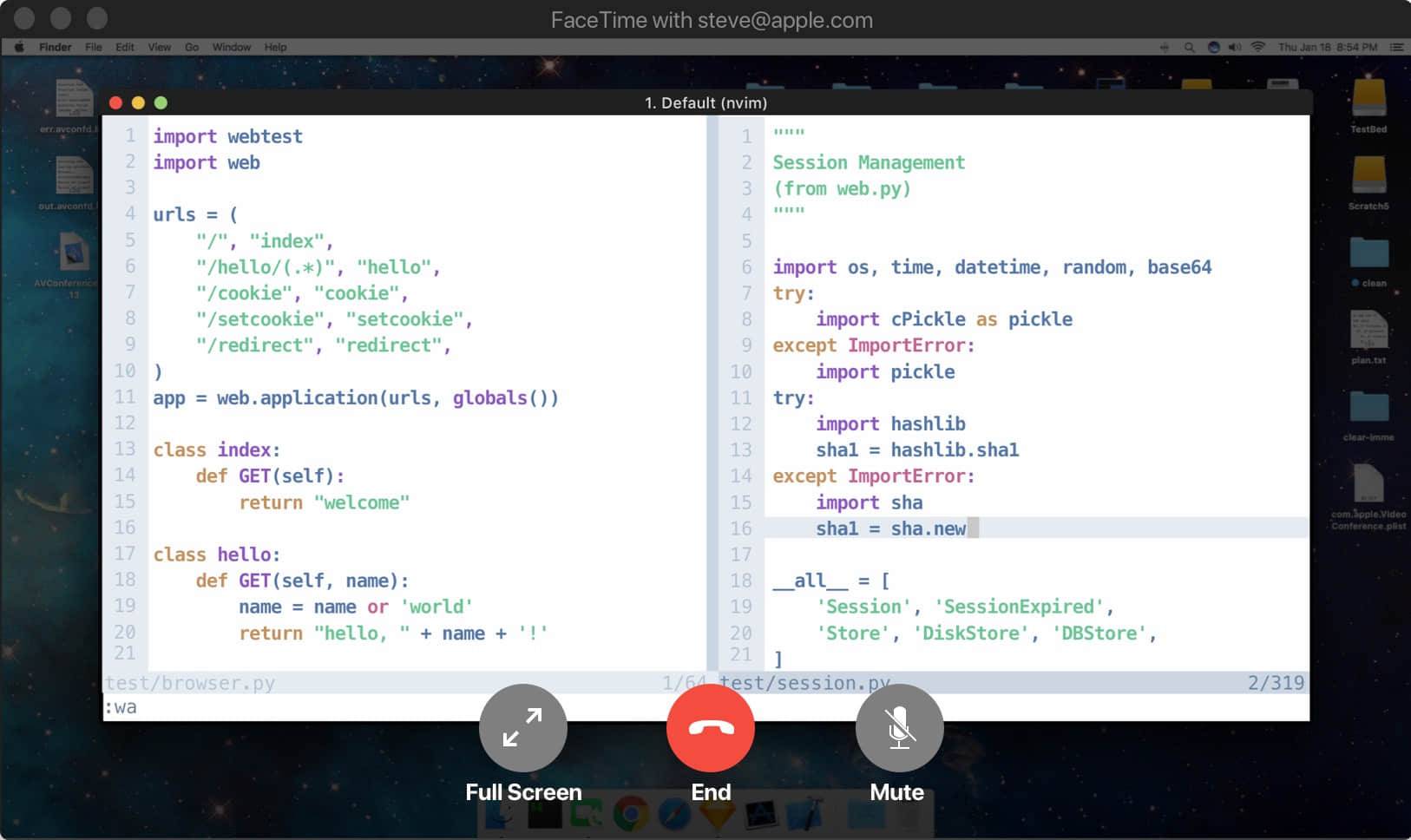Open the Wi-Fi status menu
This screenshot has width=1411, height=840.
click(x=1257, y=47)
